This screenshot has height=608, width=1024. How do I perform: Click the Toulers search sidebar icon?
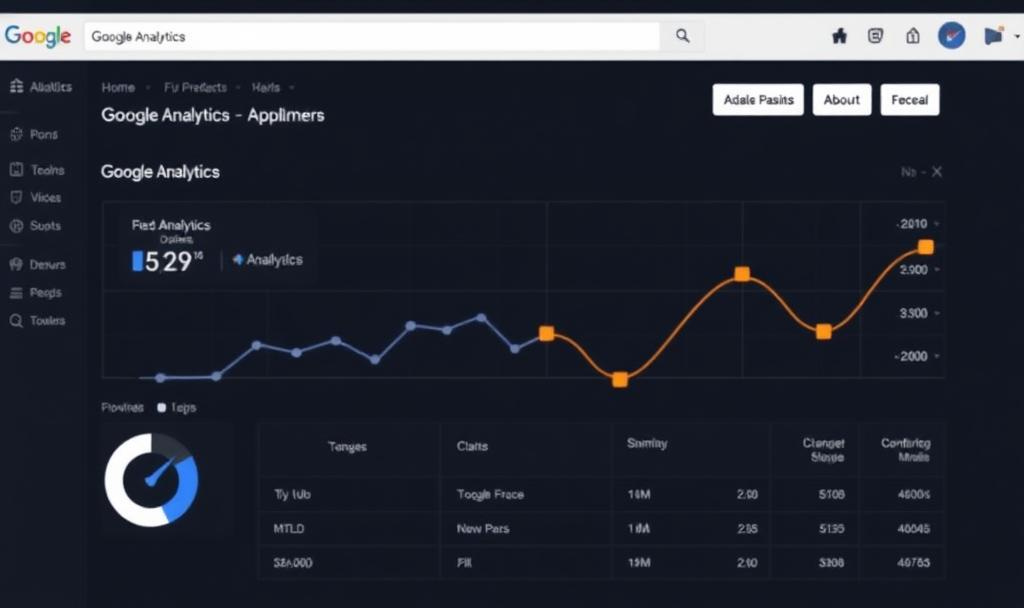click(x=16, y=321)
